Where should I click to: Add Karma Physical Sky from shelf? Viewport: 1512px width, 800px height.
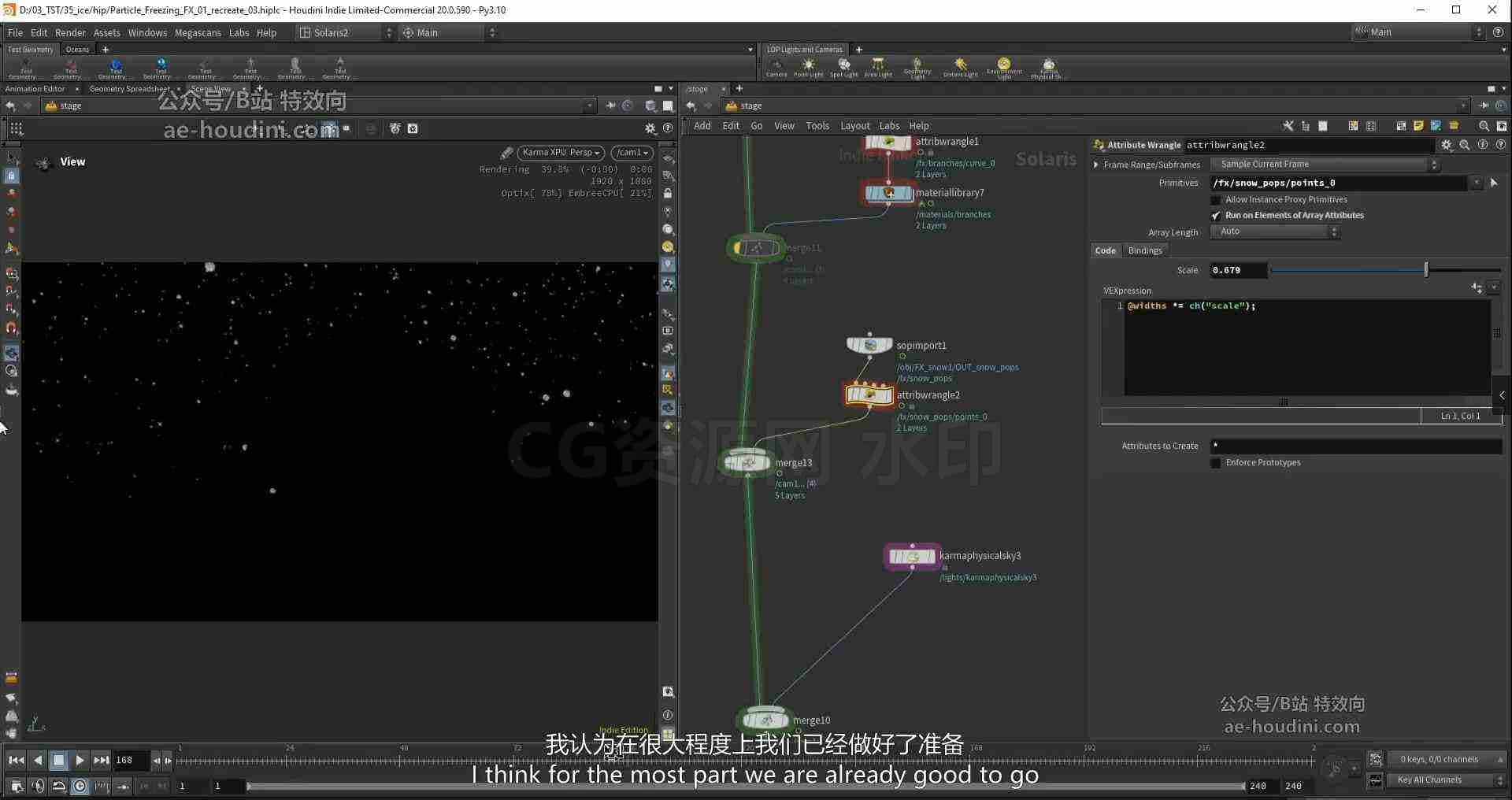1047,68
